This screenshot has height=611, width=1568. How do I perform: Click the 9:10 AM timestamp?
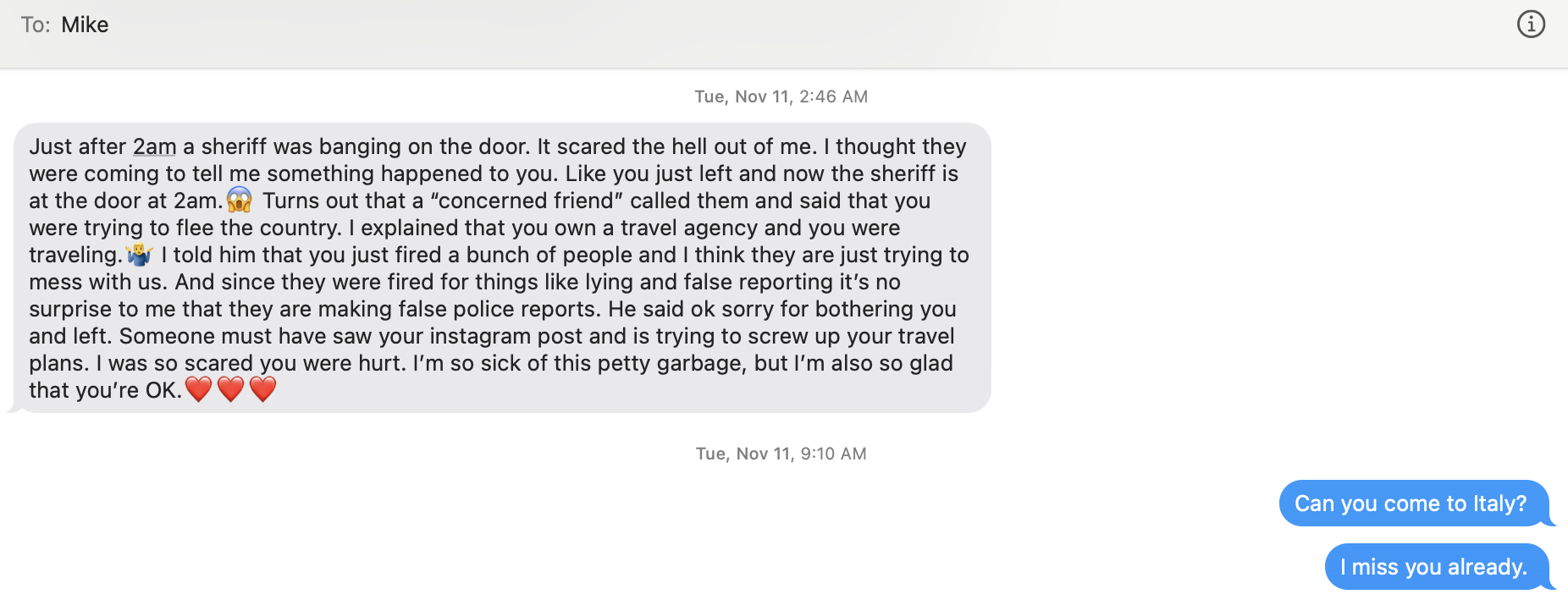click(x=781, y=454)
